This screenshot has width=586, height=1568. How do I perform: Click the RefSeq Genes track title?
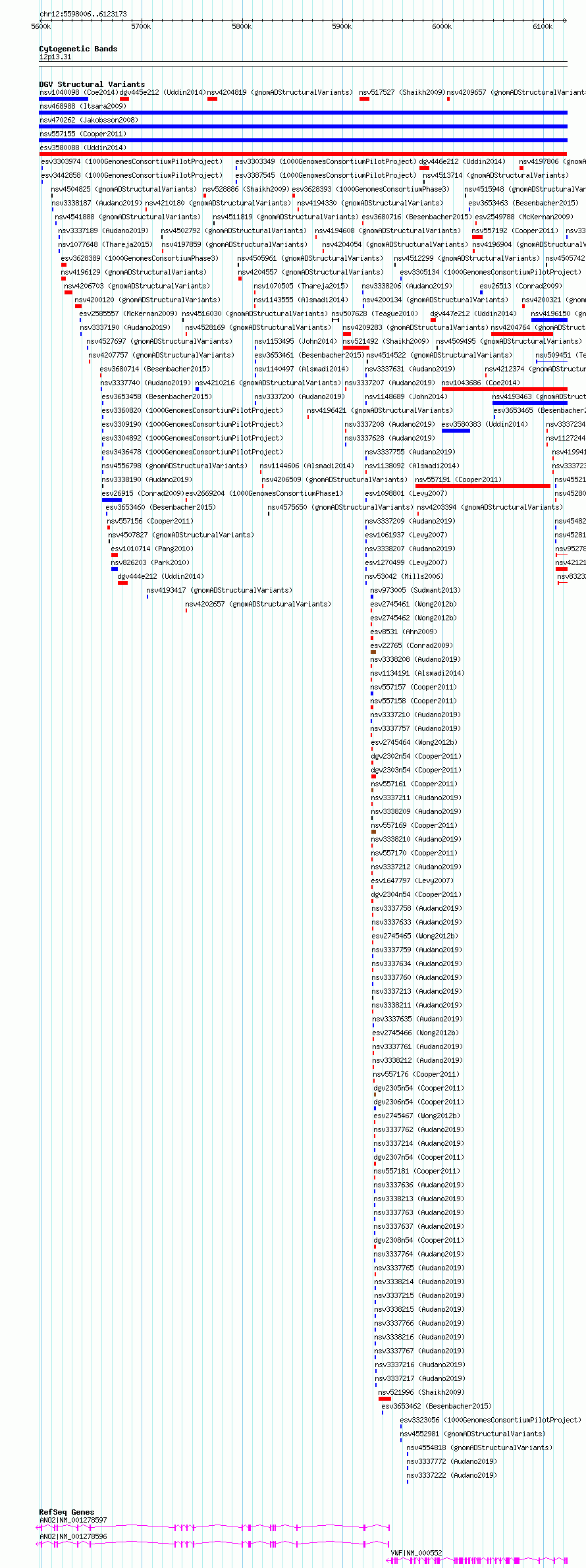tap(67, 1512)
